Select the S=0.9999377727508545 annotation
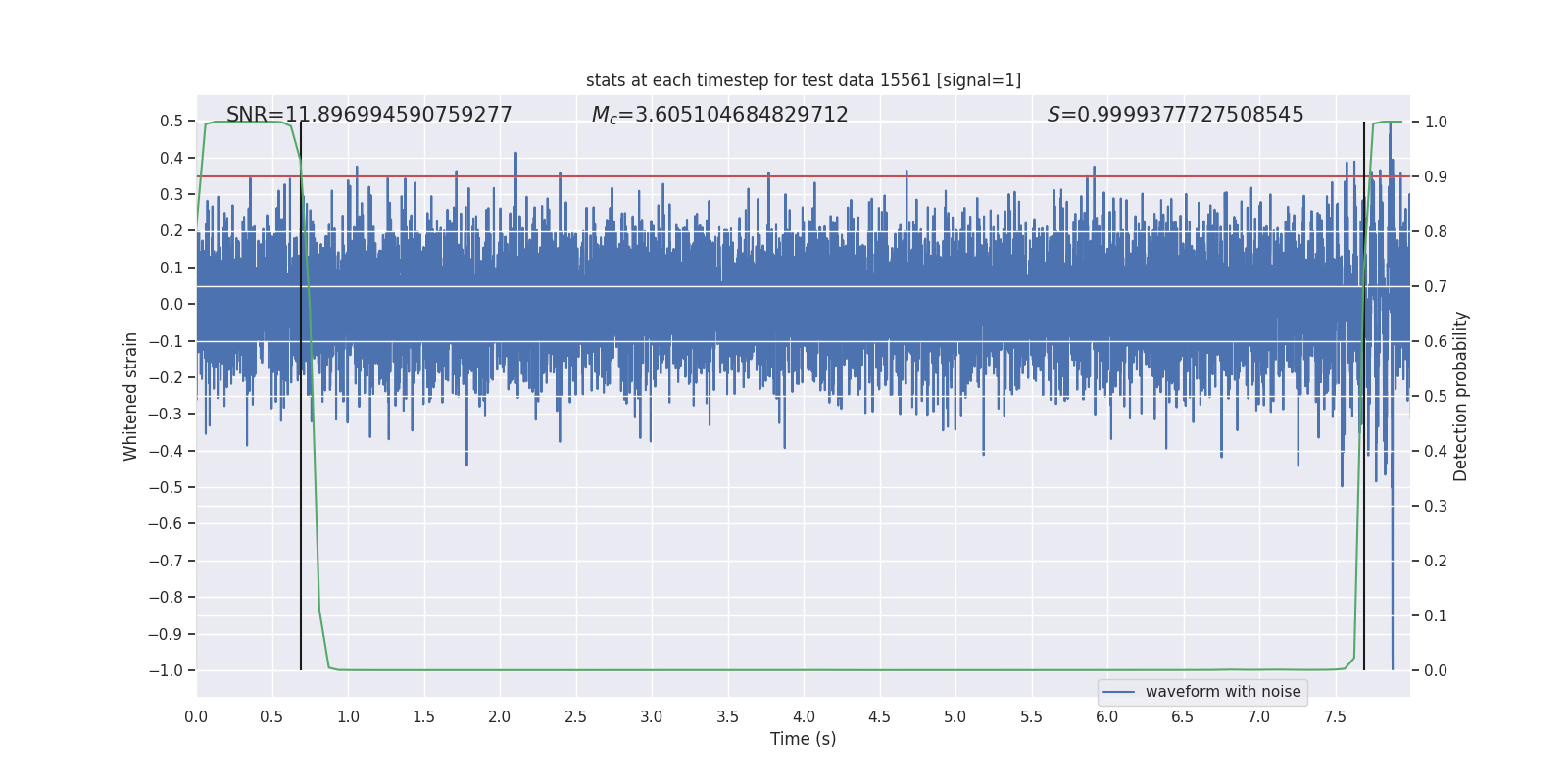The height and width of the screenshot is (784, 1568). click(1176, 115)
